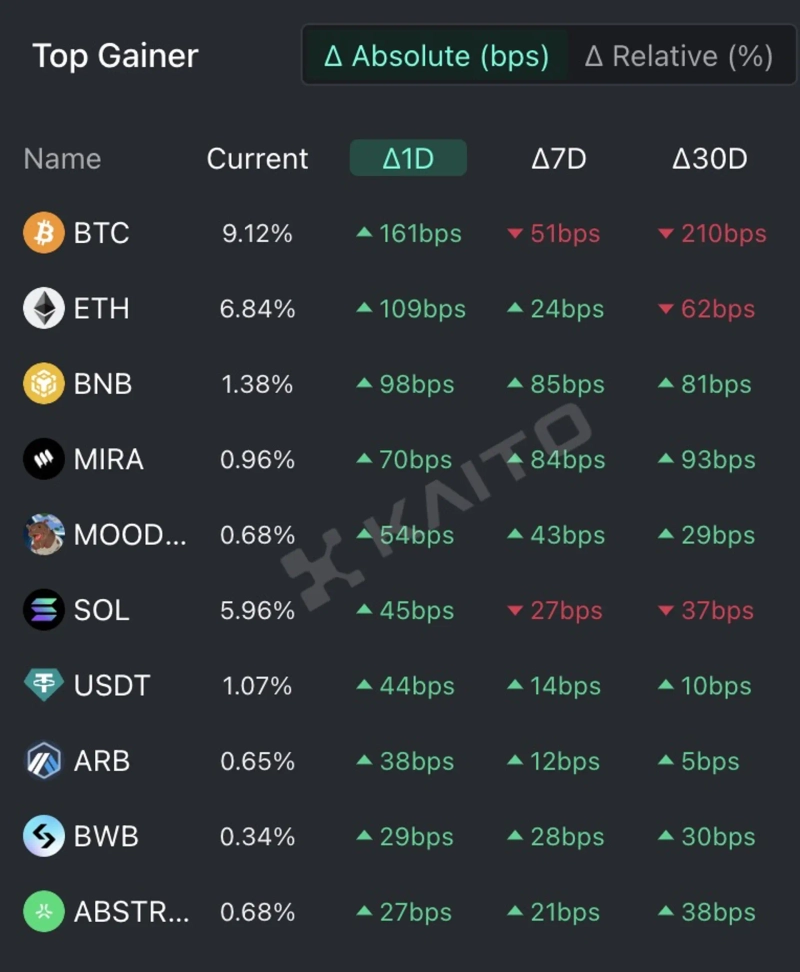Click the MIRA black round icon
800x972 pixels.
44,459
